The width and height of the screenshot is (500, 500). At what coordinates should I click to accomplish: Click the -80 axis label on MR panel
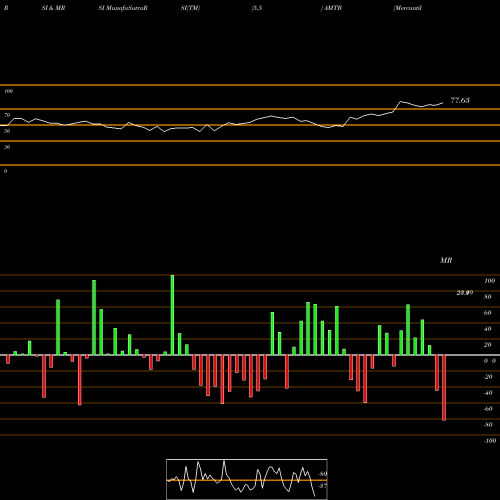point(488,425)
